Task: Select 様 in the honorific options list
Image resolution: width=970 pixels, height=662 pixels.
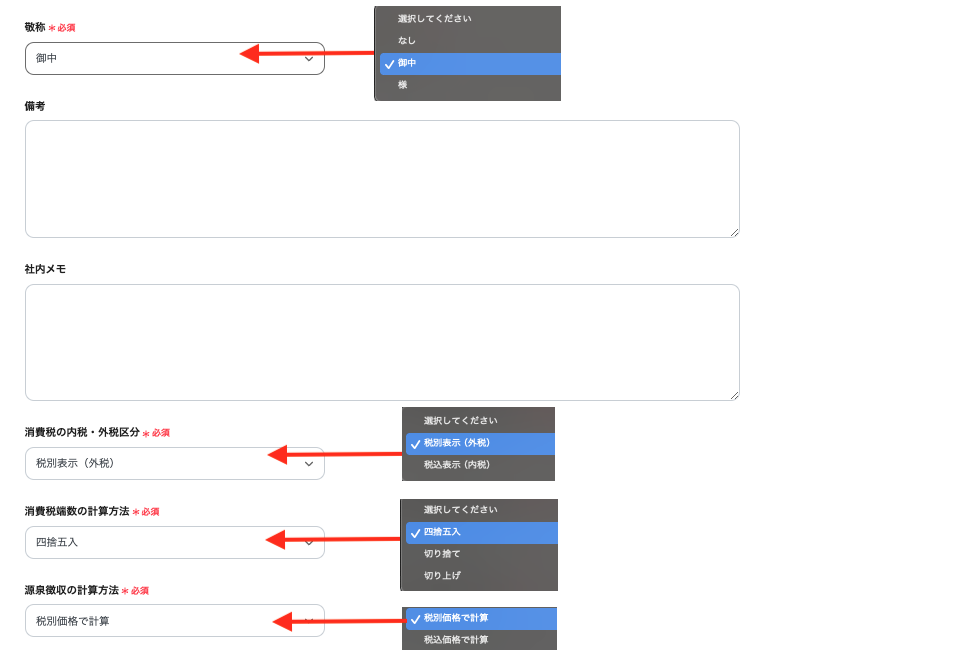Action: [403, 85]
